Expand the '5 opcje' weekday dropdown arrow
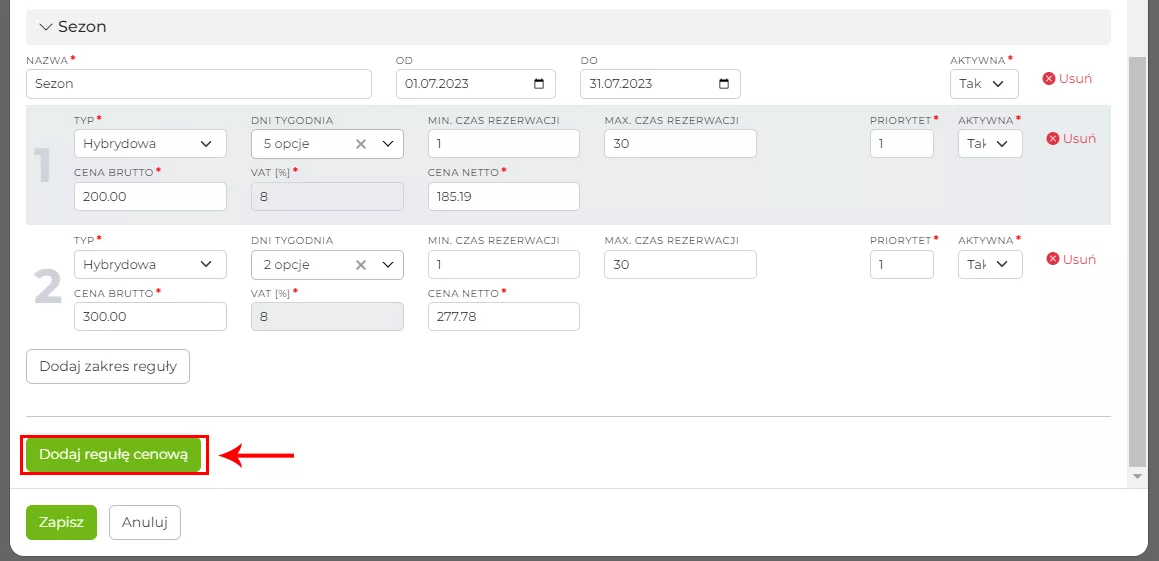 tap(387, 144)
